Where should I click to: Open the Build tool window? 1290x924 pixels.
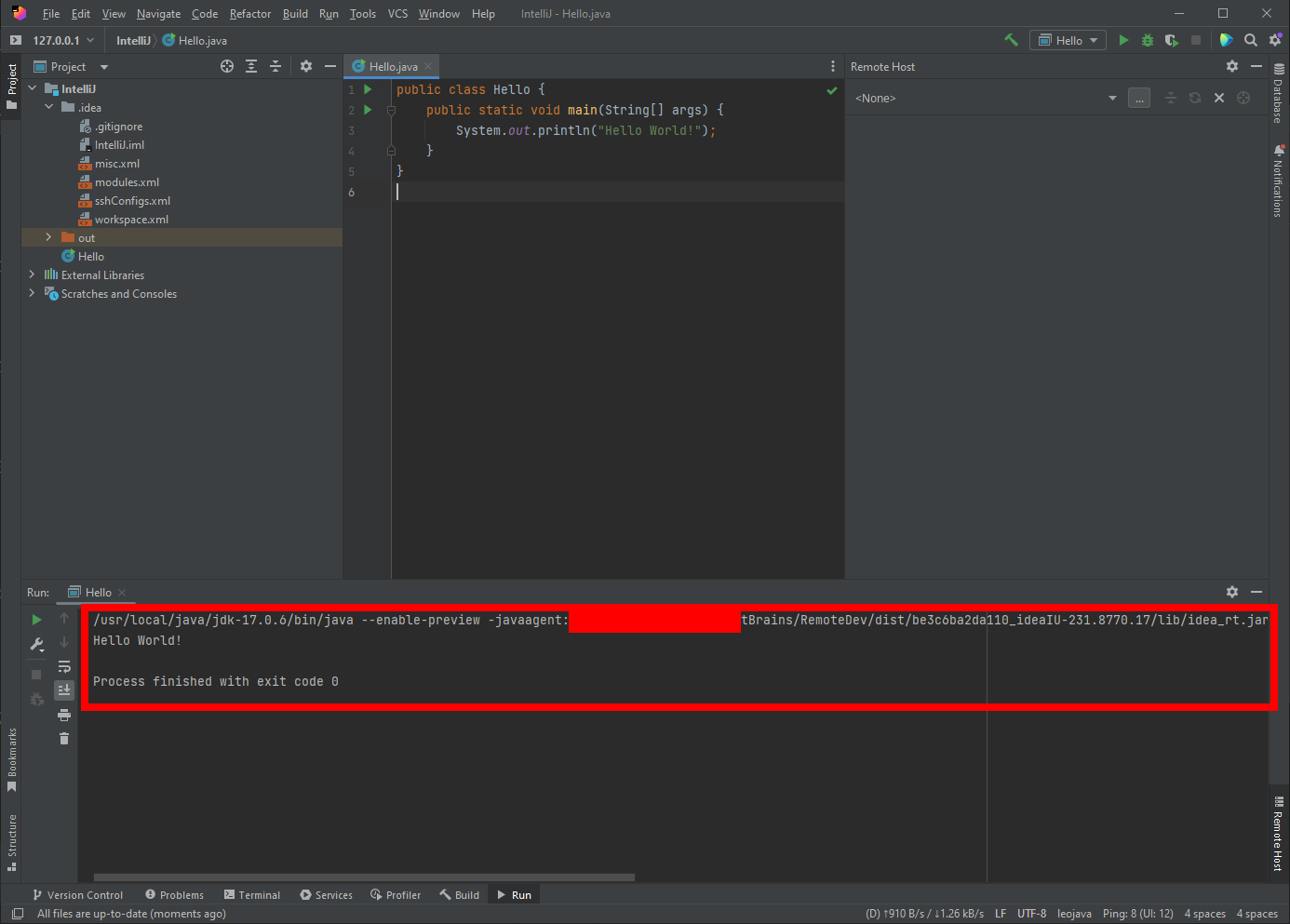point(460,894)
